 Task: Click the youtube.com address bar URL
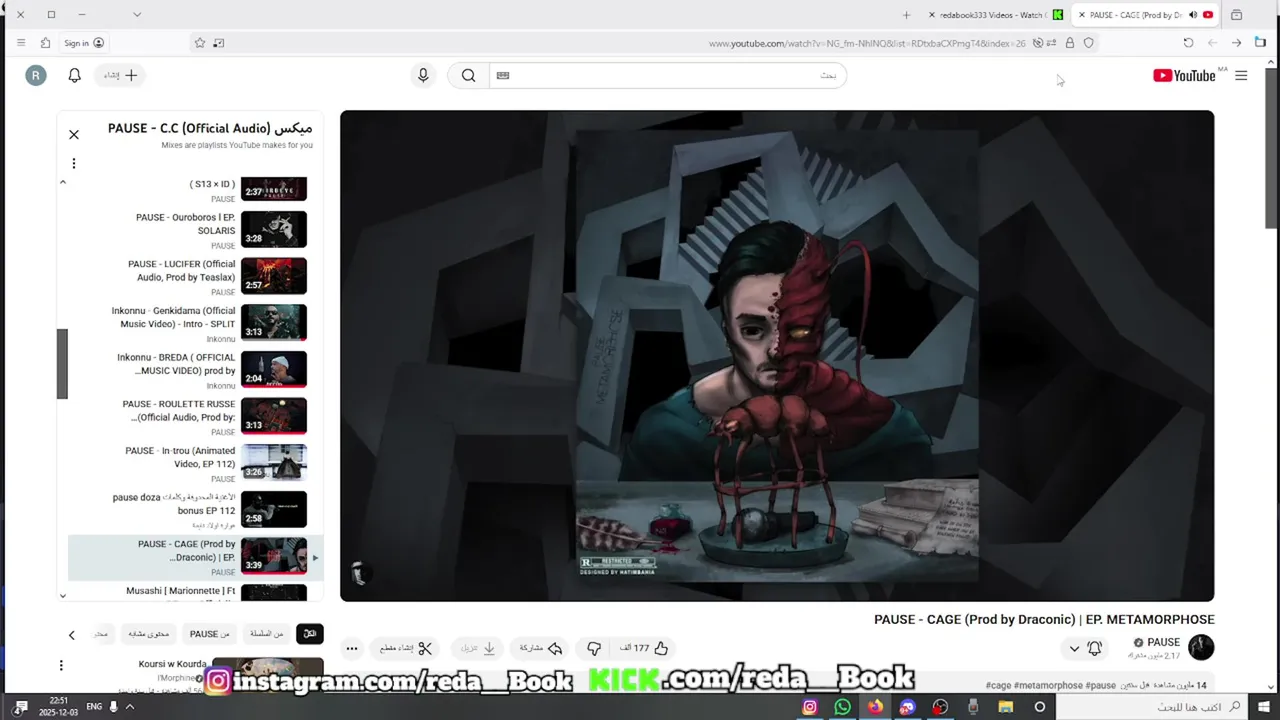(x=867, y=43)
